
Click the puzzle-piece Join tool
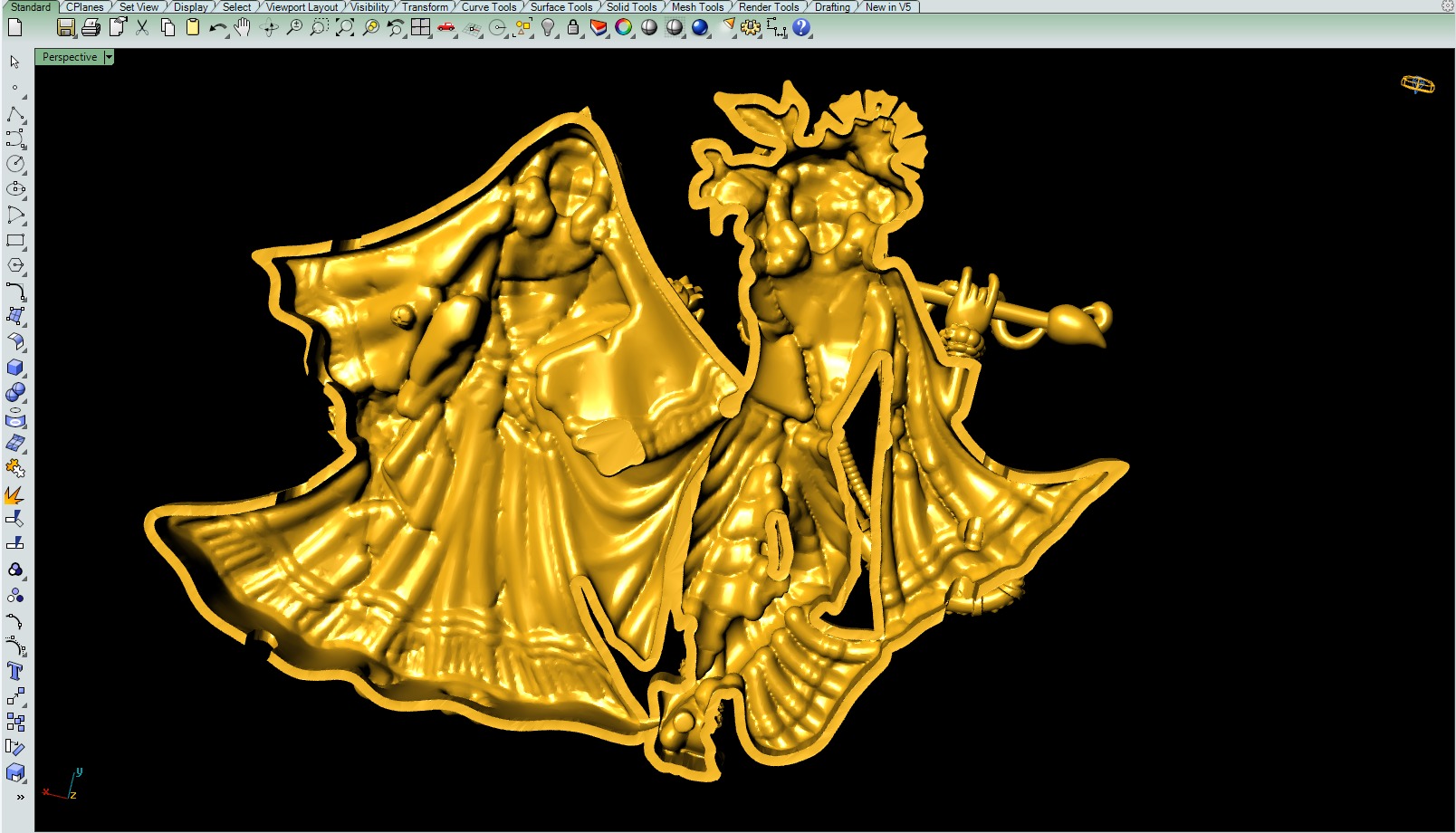[x=15, y=468]
